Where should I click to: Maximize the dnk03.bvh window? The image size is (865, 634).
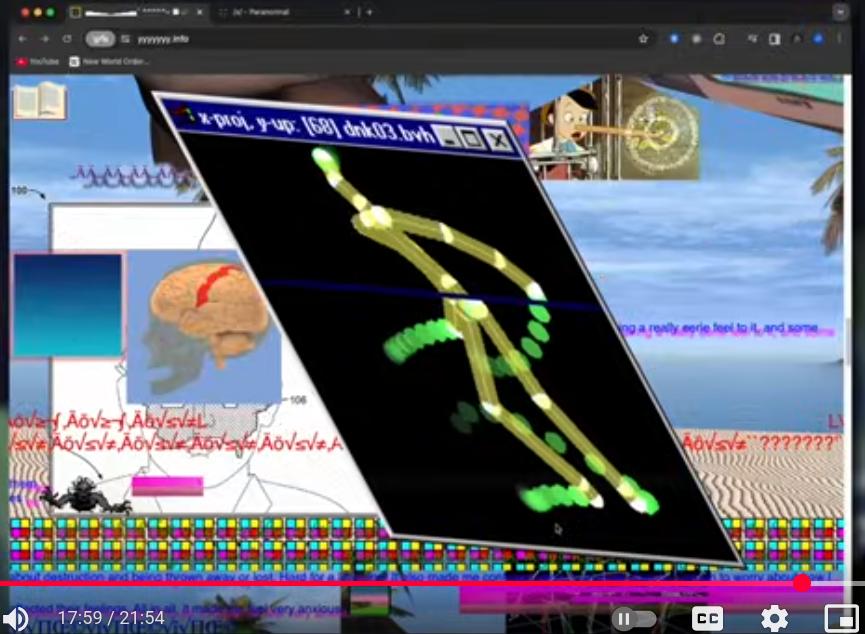(x=472, y=138)
